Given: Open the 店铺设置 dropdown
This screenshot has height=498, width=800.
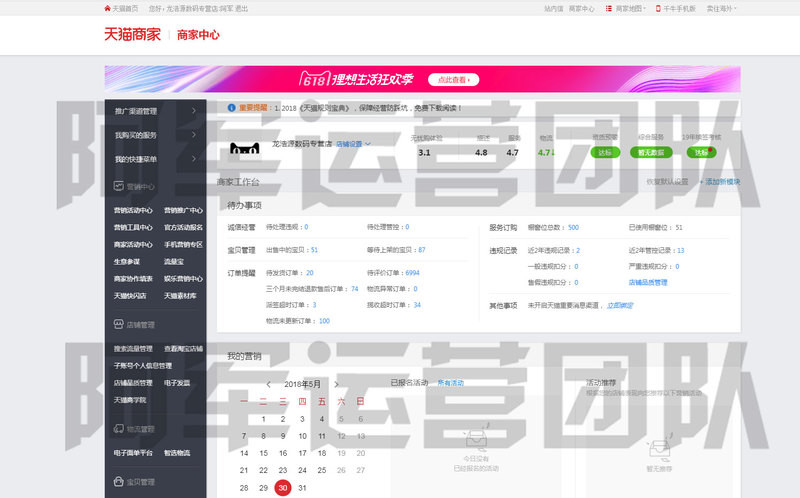Looking at the screenshot, I should (353, 144).
